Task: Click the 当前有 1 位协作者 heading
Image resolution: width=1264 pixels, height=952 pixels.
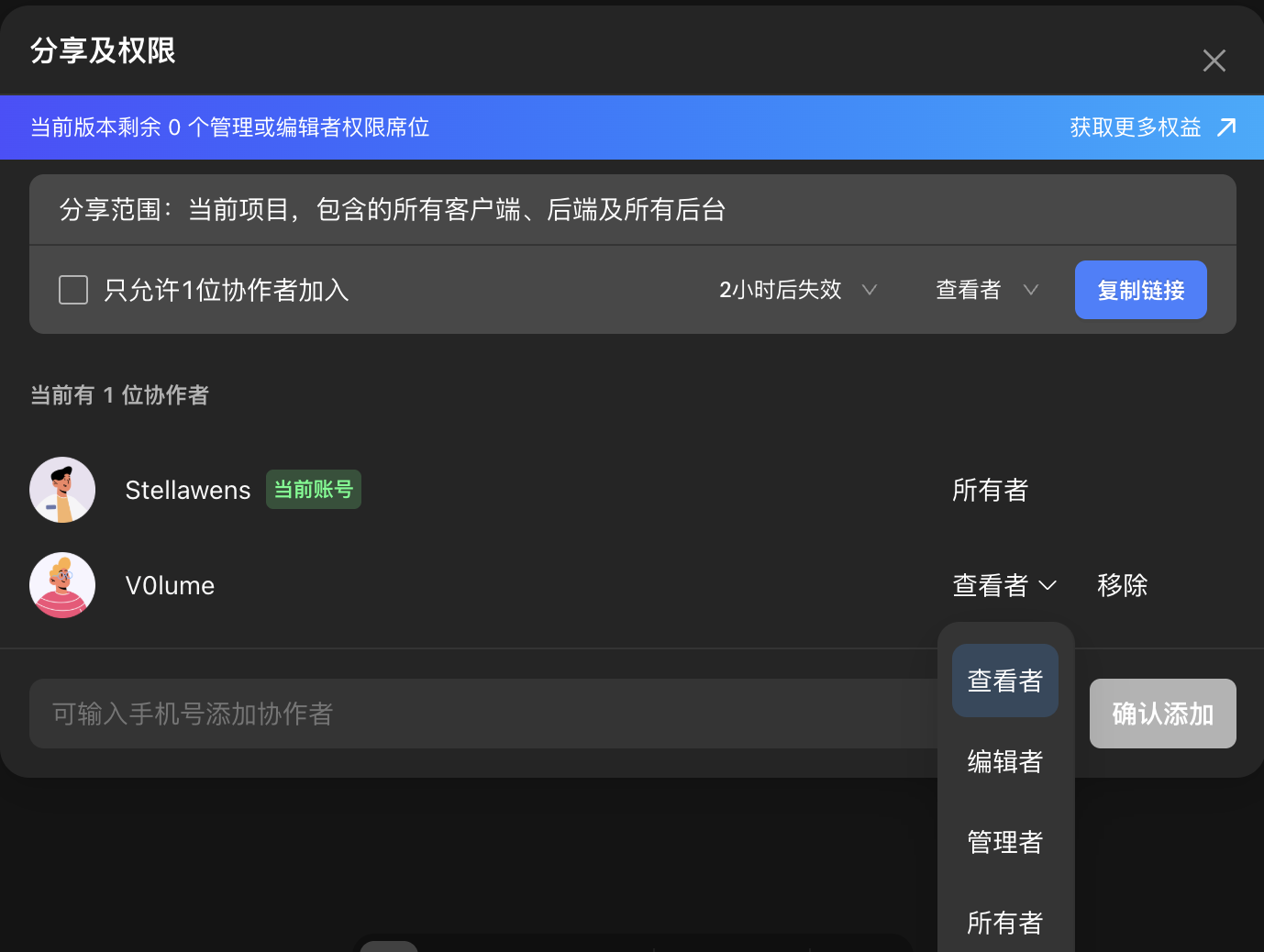Action: pyautogui.click(x=119, y=394)
